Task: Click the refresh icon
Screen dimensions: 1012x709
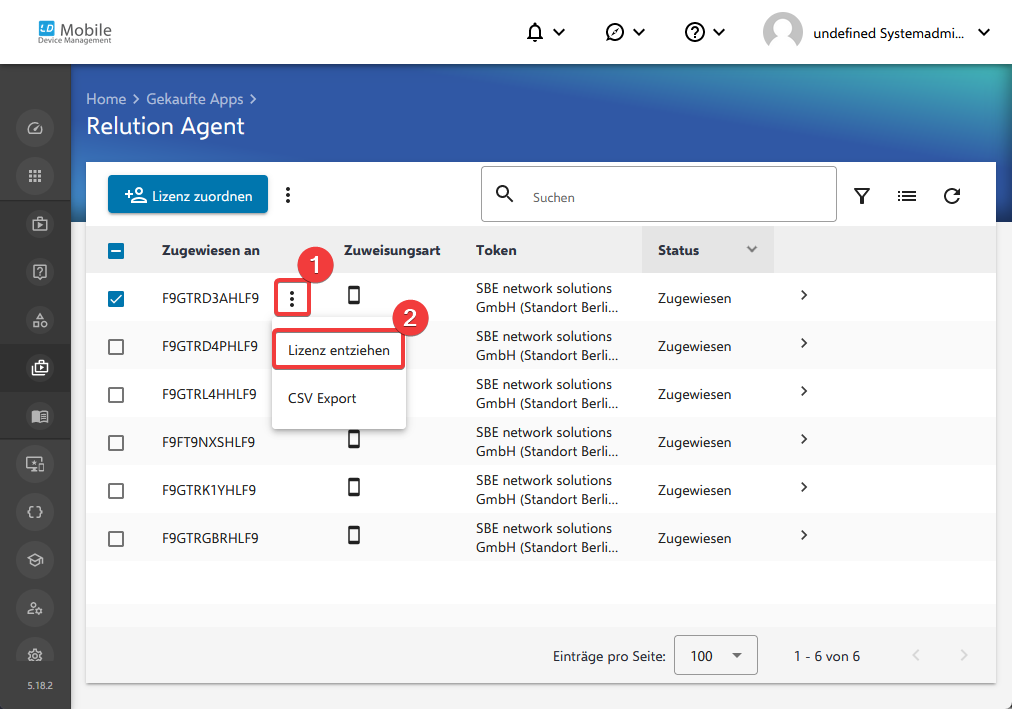Action: tap(952, 195)
